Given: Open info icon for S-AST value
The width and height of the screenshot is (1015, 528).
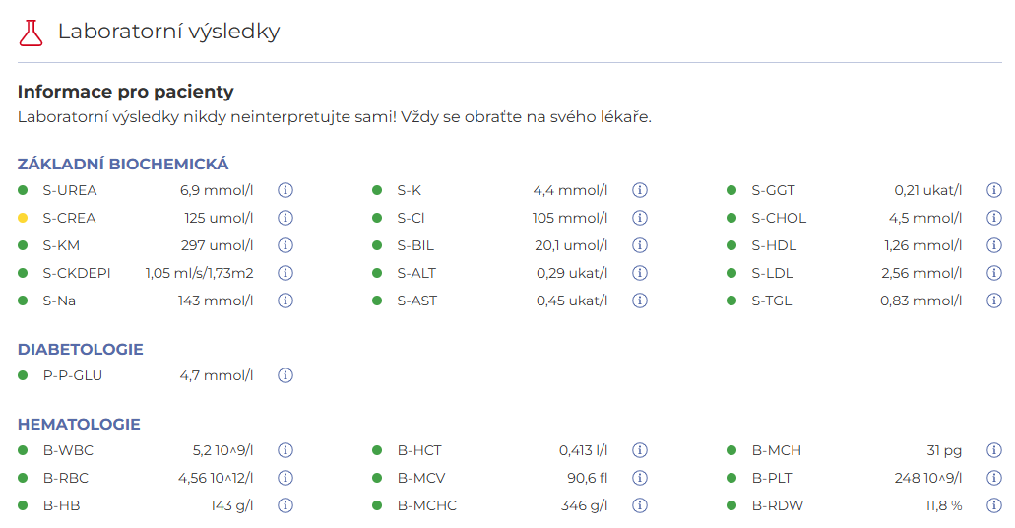Looking at the screenshot, I should point(640,301).
